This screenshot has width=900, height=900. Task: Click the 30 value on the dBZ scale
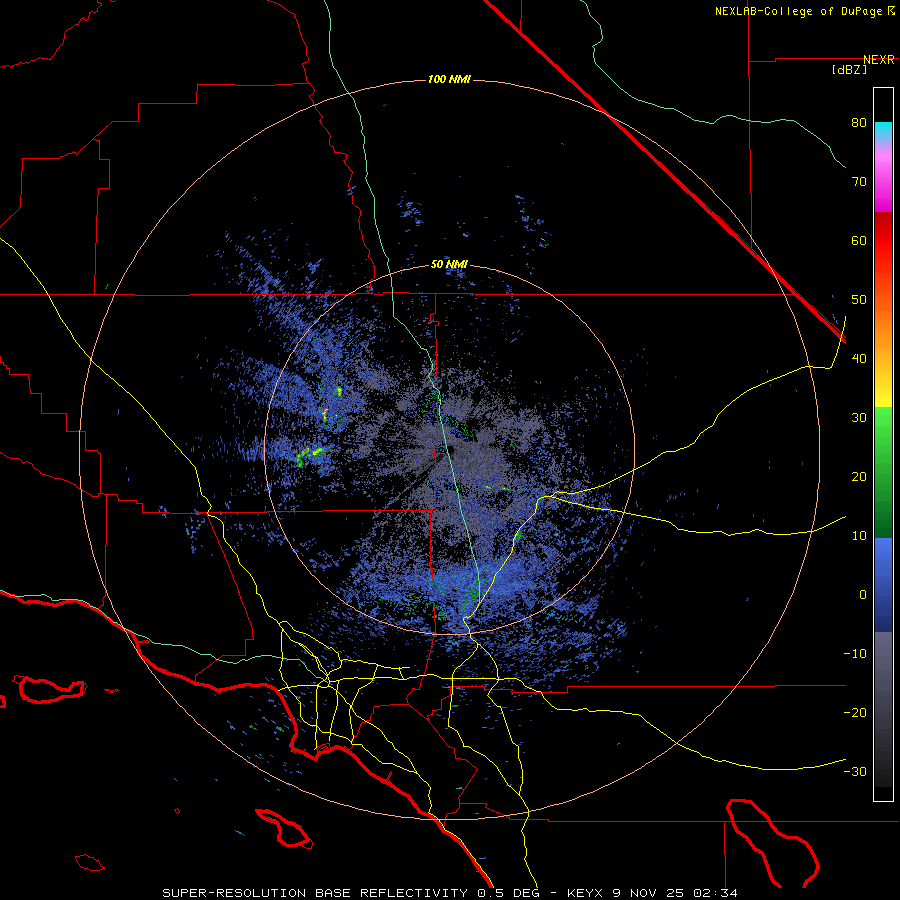pos(859,417)
